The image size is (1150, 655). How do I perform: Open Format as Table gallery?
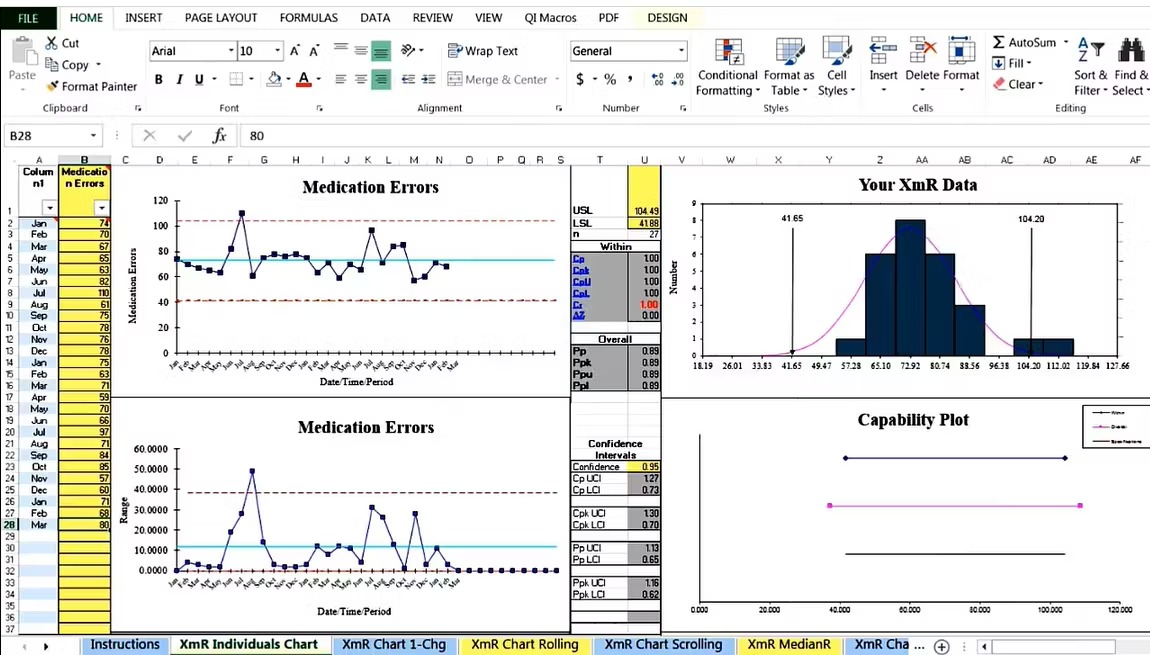click(789, 67)
